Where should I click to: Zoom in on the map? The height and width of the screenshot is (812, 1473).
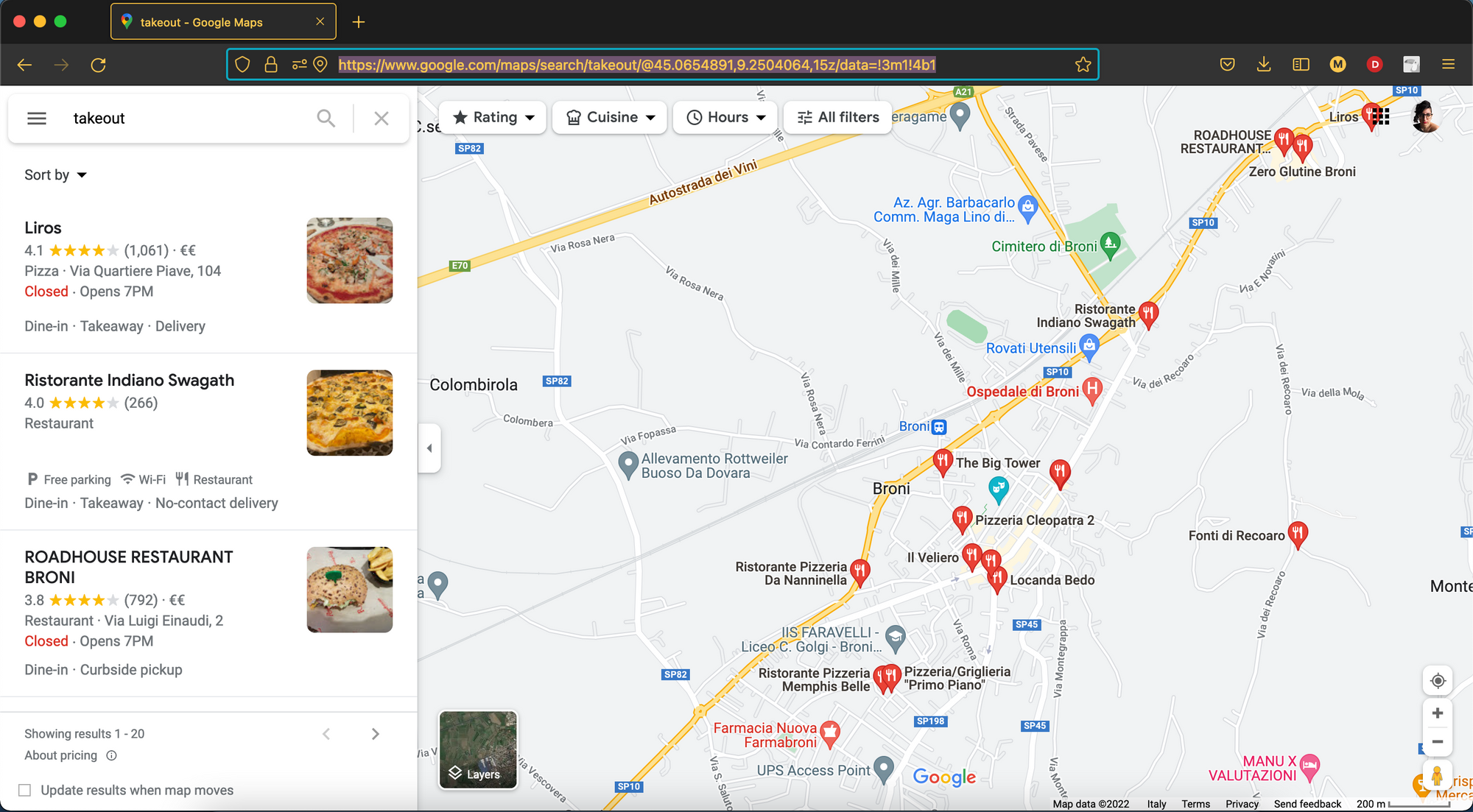[x=1438, y=713]
